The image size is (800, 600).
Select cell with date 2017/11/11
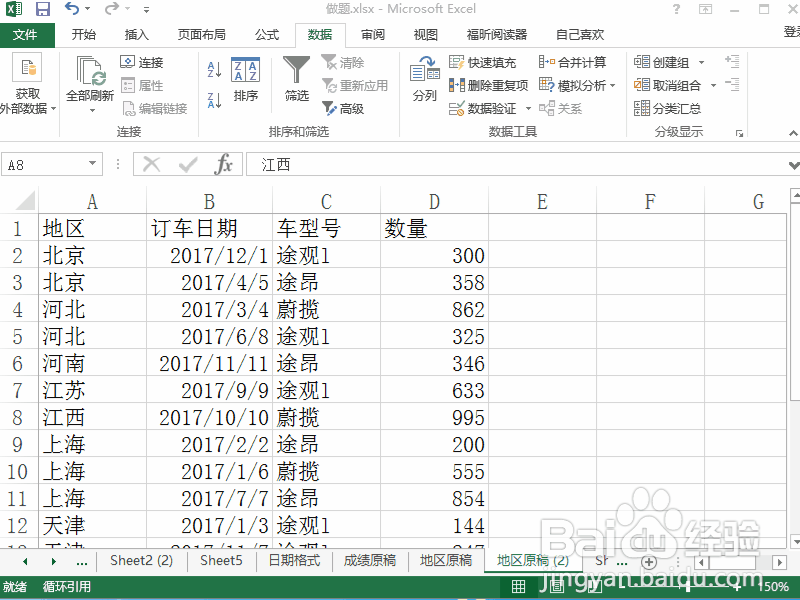point(209,364)
